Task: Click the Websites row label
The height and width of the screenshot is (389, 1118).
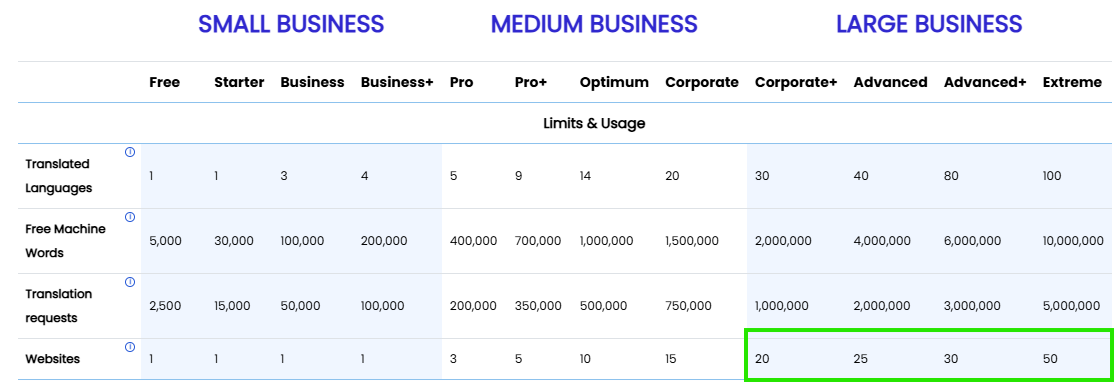Action: 53,359
